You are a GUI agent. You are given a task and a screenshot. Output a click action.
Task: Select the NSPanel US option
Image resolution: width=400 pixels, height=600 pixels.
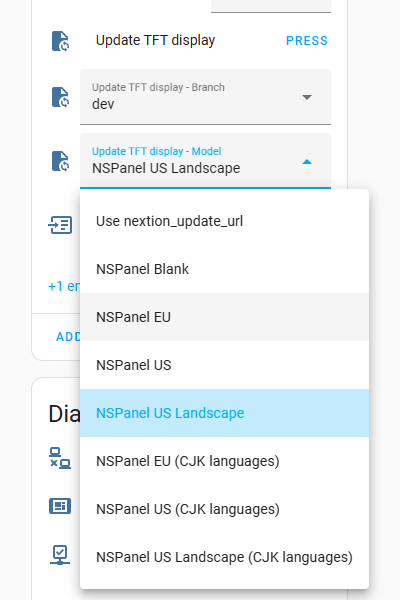[x=224, y=365]
